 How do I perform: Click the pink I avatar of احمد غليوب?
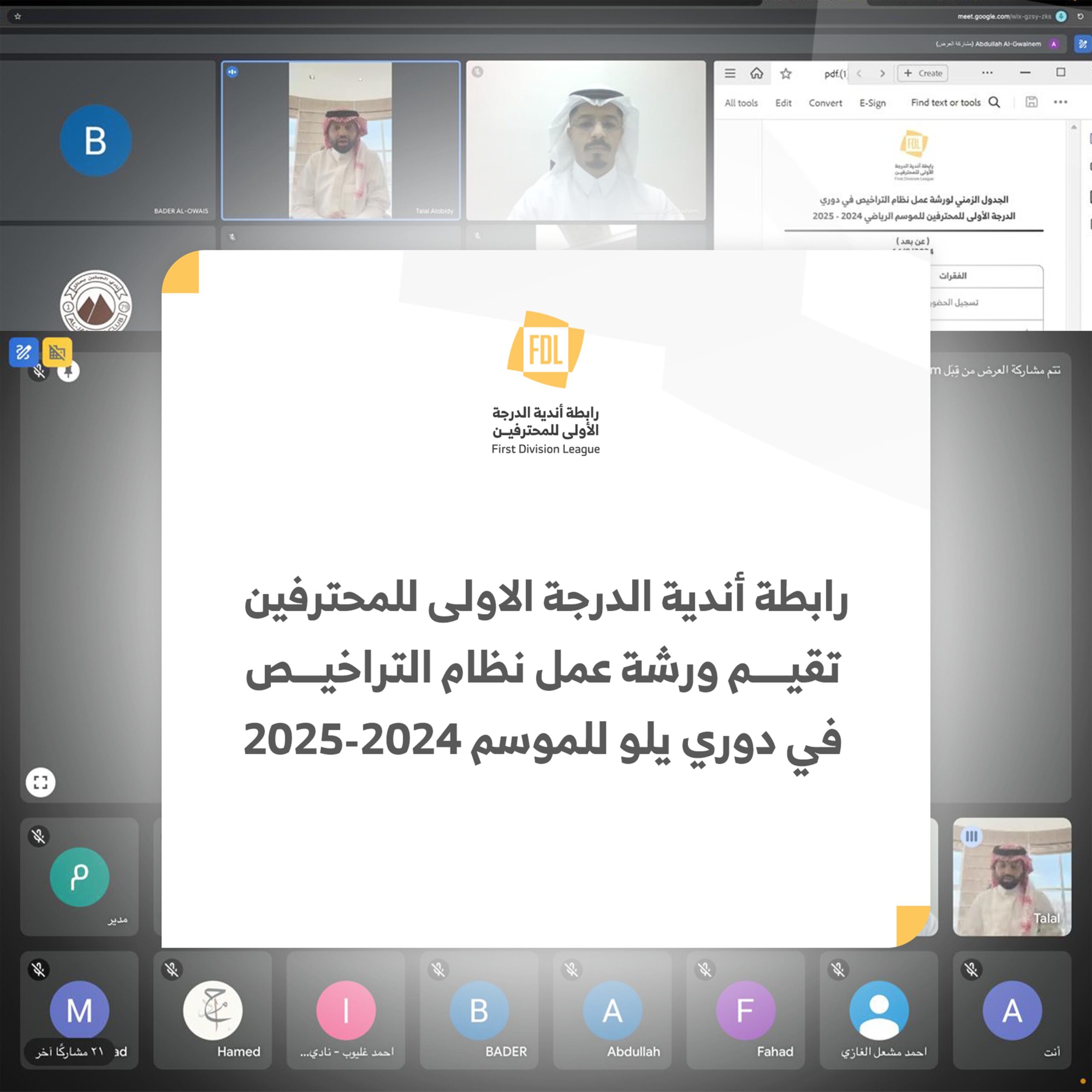tap(346, 1011)
